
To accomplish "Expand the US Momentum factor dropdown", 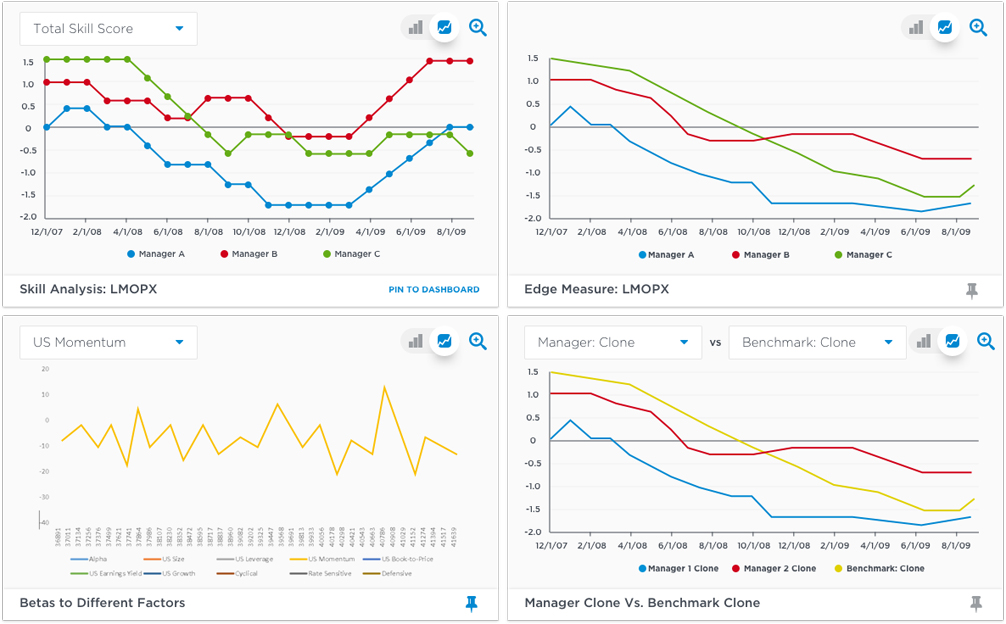I will pos(108,341).
